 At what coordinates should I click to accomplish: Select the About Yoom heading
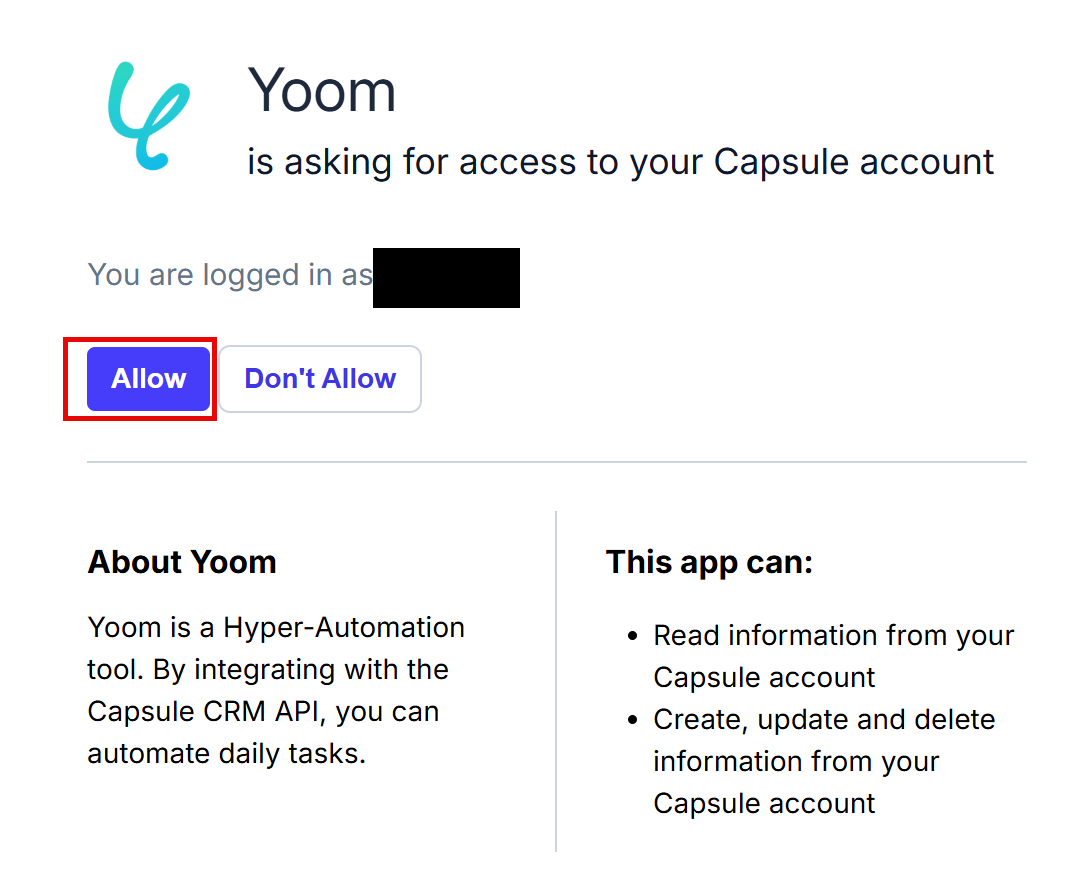click(x=182, y=562)
